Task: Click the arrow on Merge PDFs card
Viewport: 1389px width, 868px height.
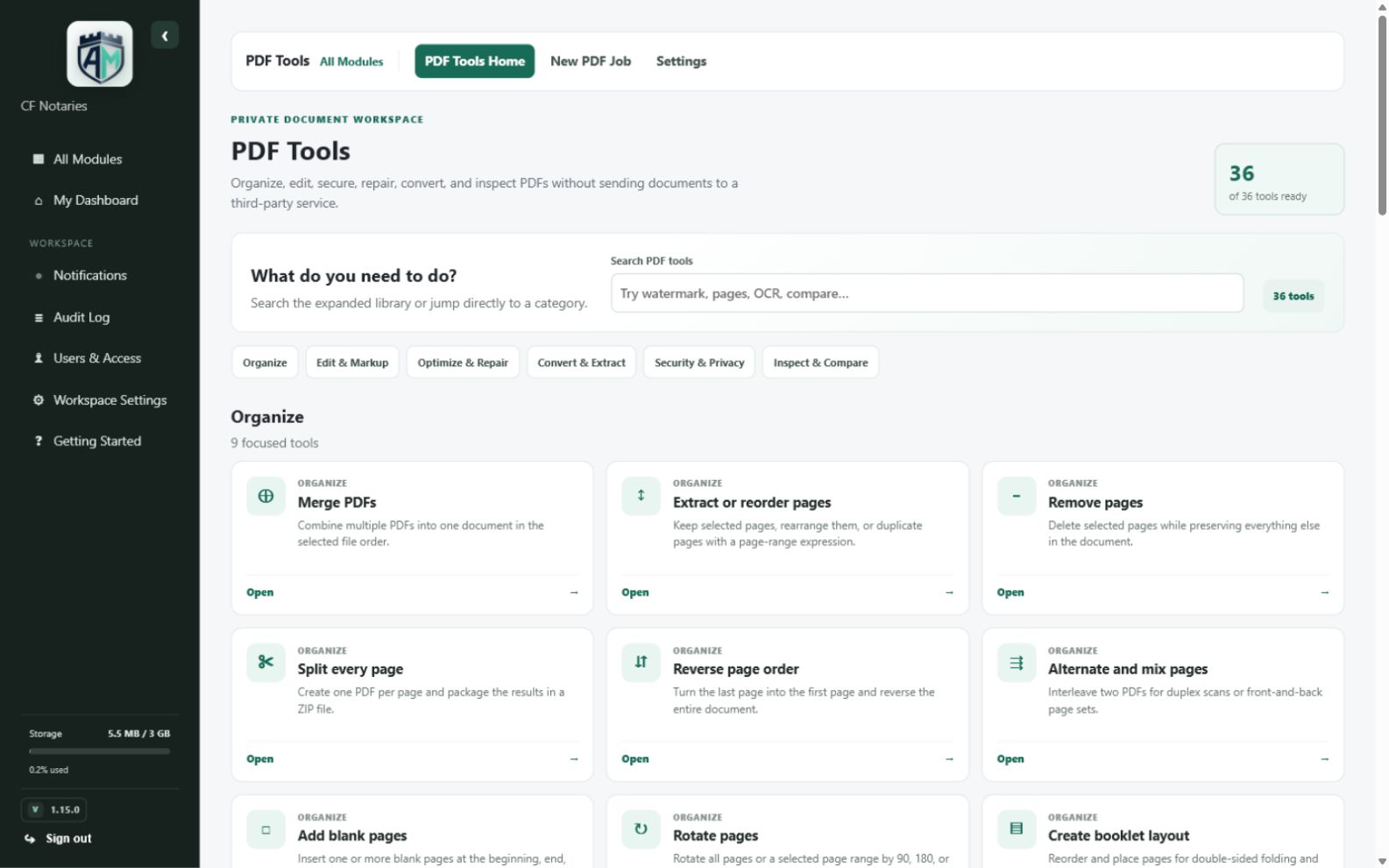Action: [x=574, y=593]
